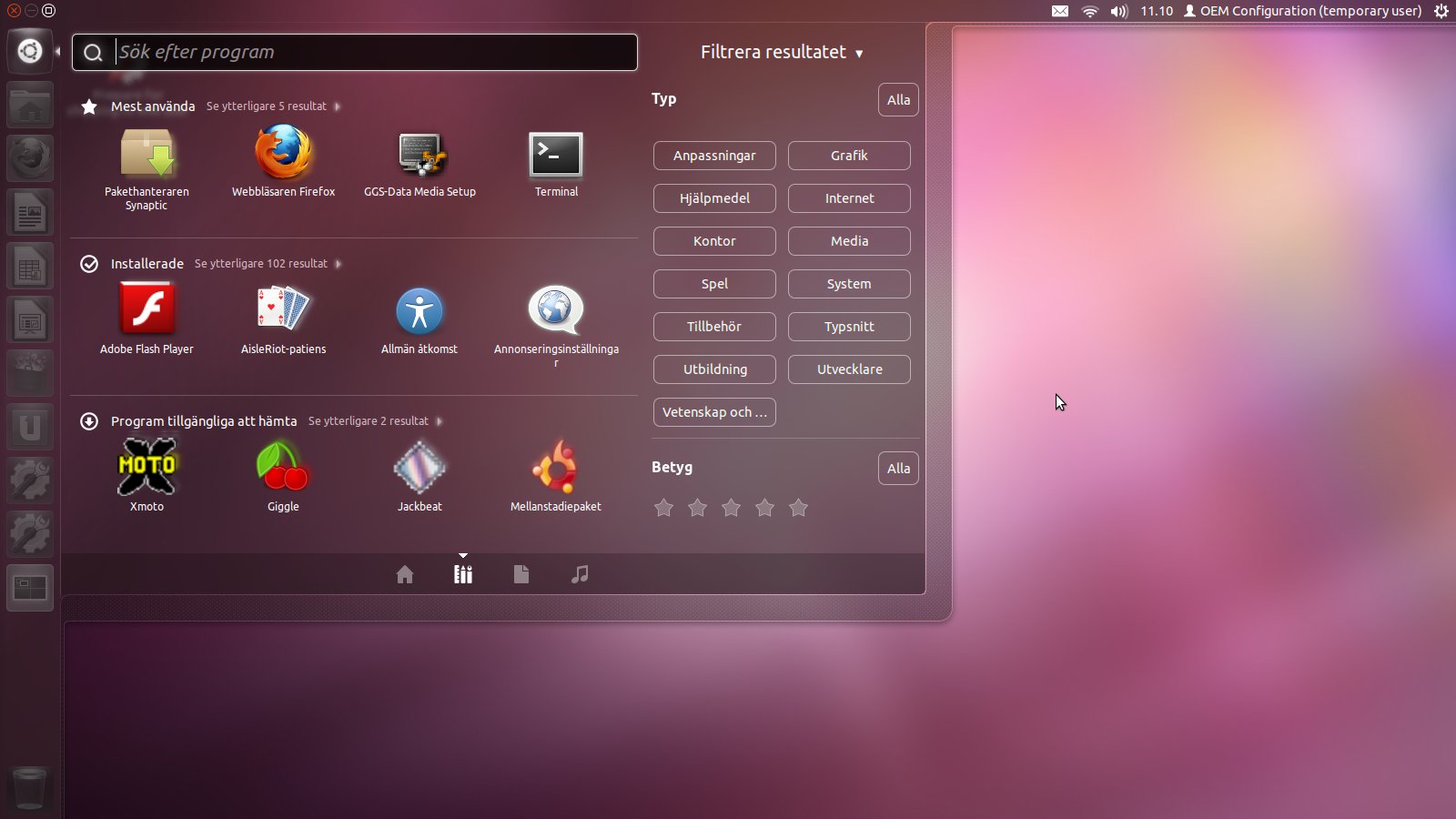Open Allmän åtkomst accessibility settings
1456x819 pixels.
[x=420, y=320]
